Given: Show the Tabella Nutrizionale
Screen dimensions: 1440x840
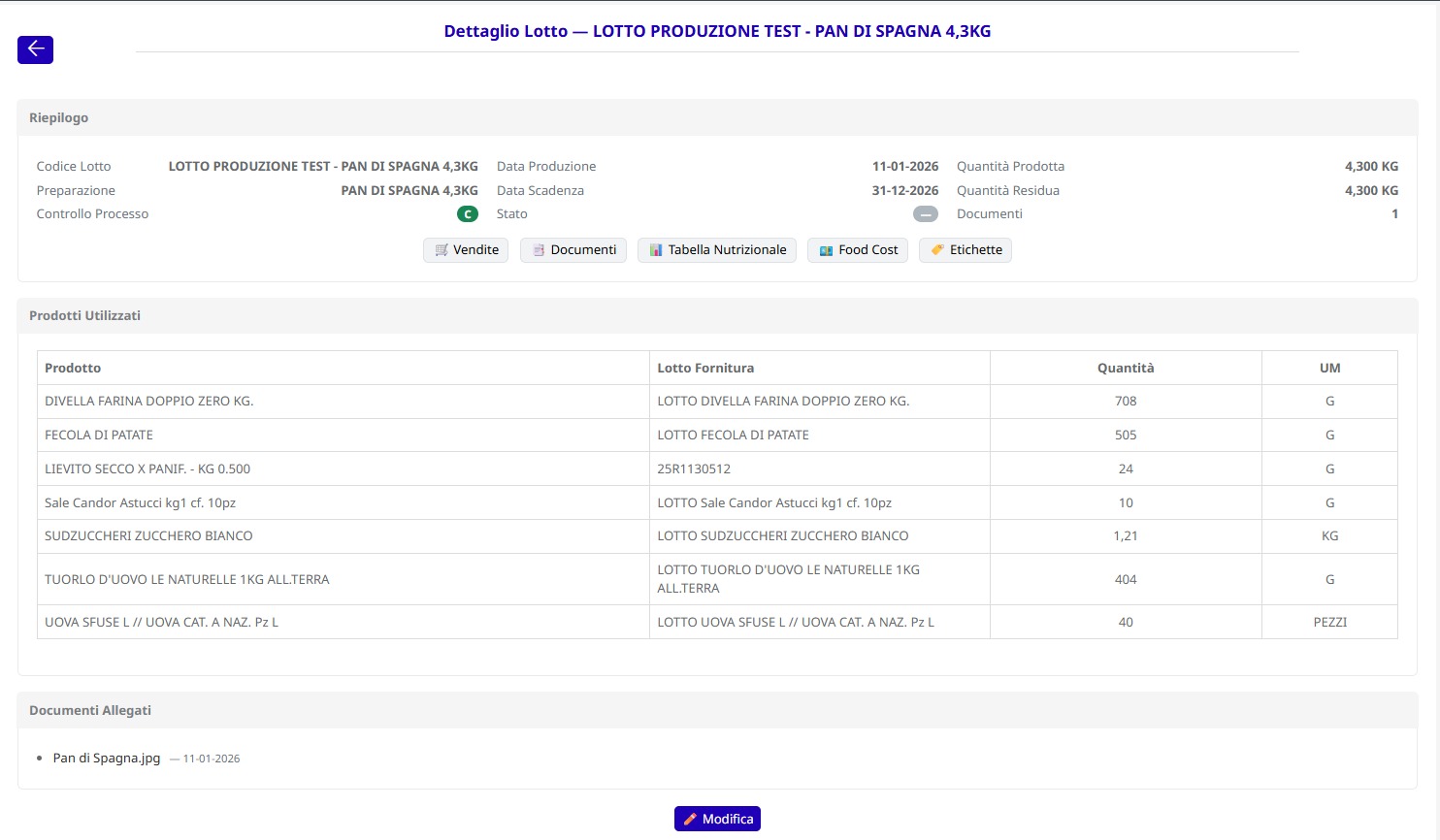Looking at the screenshot, I should coord(717,250).
